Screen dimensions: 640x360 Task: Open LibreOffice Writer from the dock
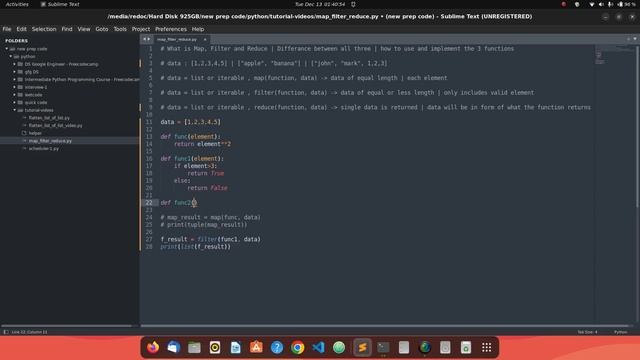tap(236, 347)
